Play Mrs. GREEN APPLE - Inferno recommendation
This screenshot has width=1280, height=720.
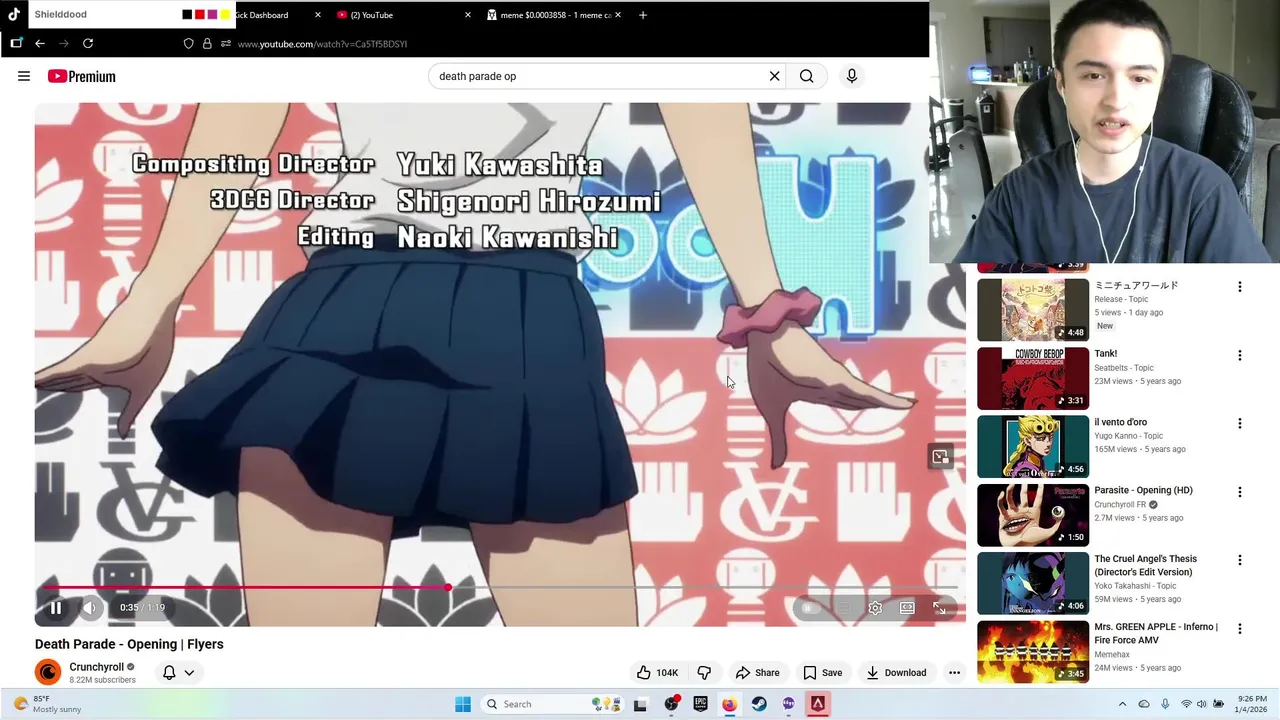point(1033,652)
